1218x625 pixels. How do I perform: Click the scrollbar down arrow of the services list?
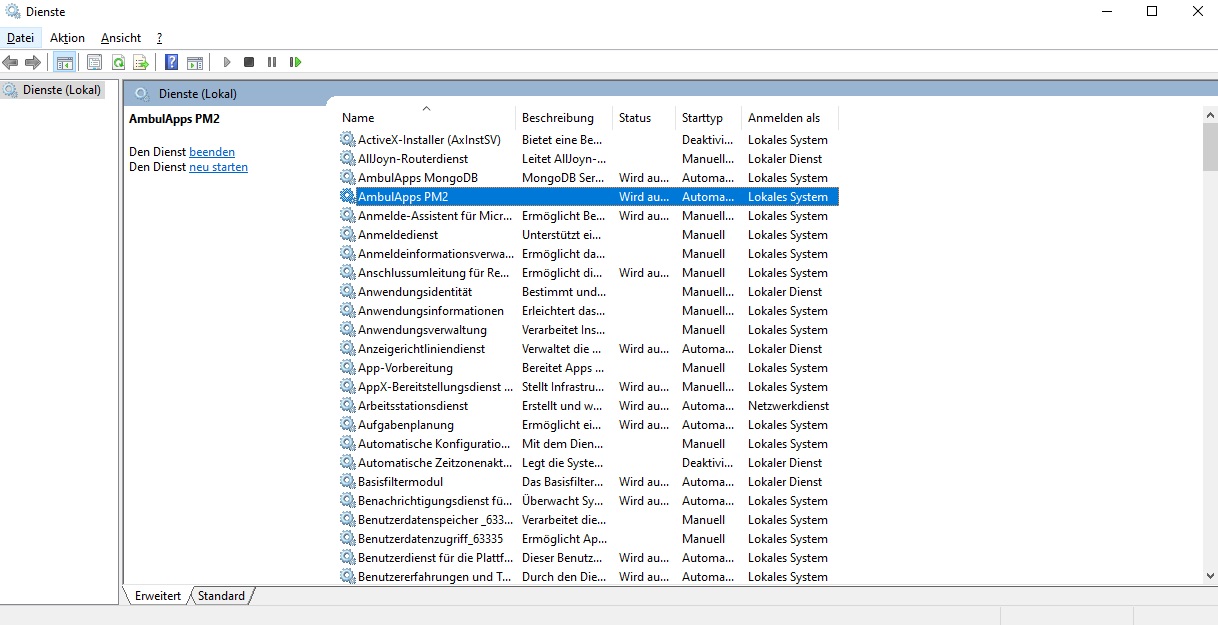click(x=1210, y=576)
